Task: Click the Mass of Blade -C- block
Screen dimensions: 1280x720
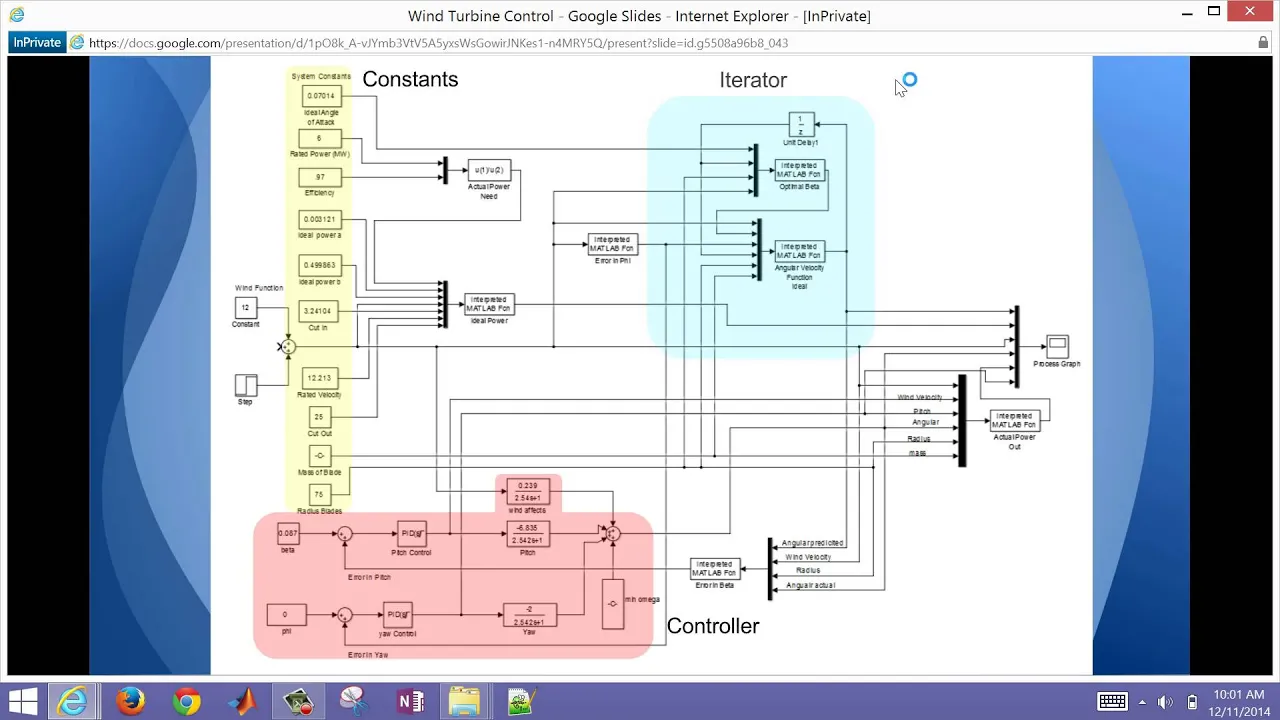Action: [320, 456]
